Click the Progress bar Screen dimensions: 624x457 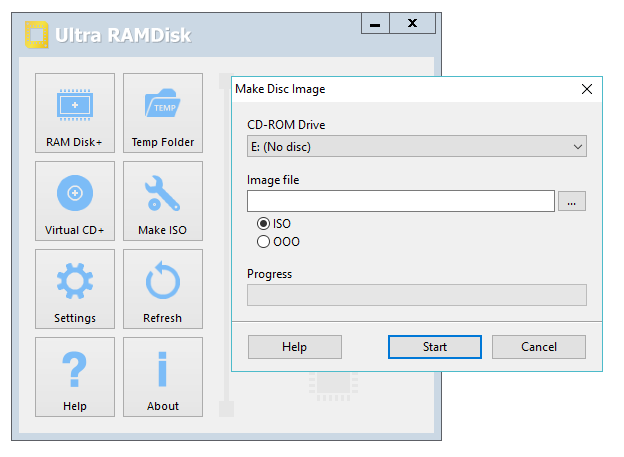[x=417, y=295]
